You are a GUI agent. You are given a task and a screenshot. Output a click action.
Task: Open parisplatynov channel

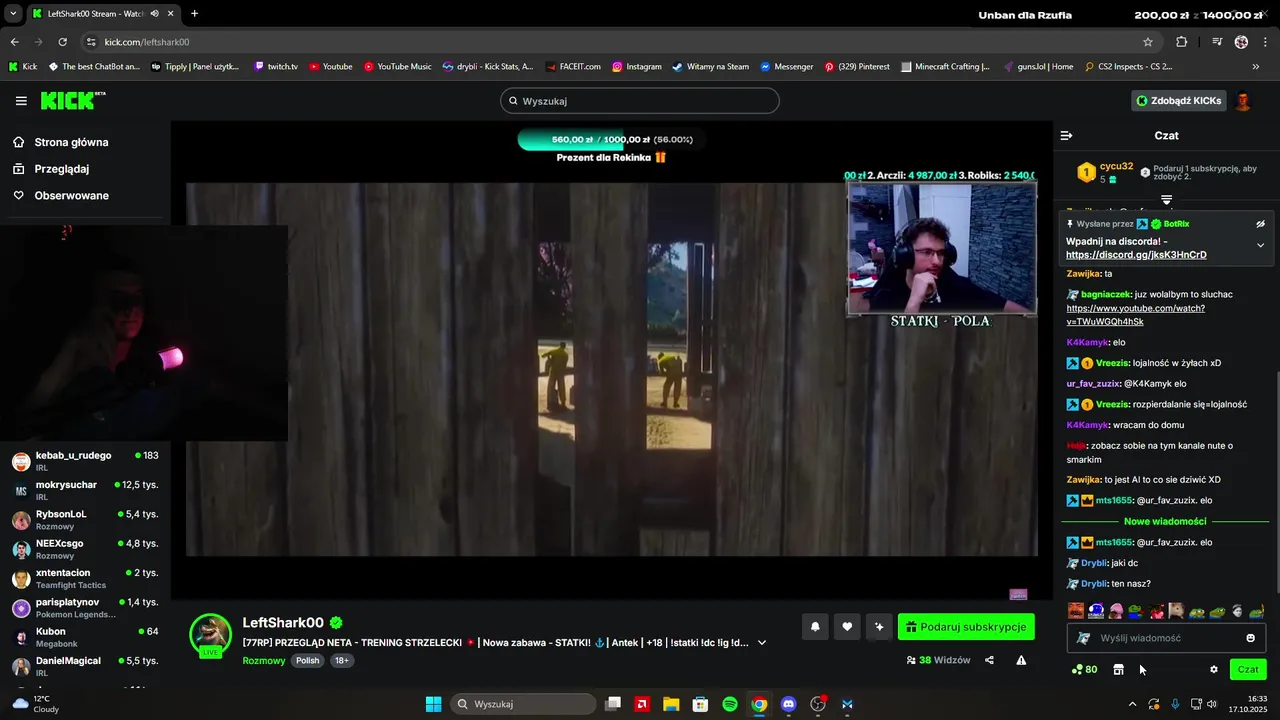85,608
